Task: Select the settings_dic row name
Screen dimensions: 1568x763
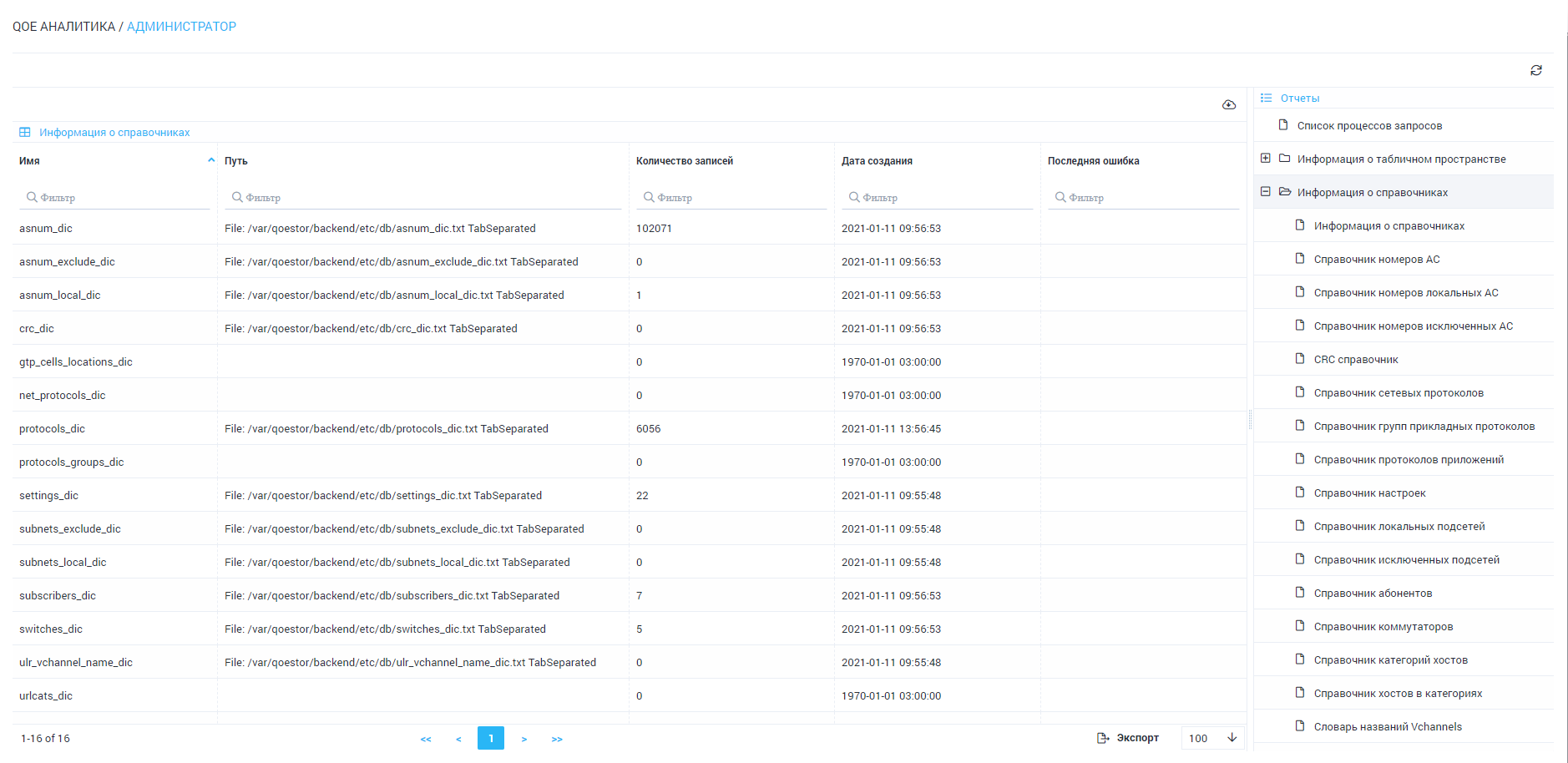Action: tap(48, 495)
